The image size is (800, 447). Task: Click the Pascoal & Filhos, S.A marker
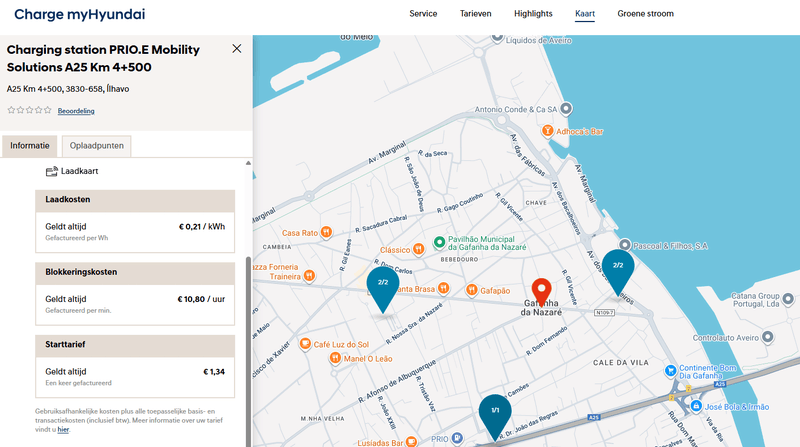click(x=625, y=245)
